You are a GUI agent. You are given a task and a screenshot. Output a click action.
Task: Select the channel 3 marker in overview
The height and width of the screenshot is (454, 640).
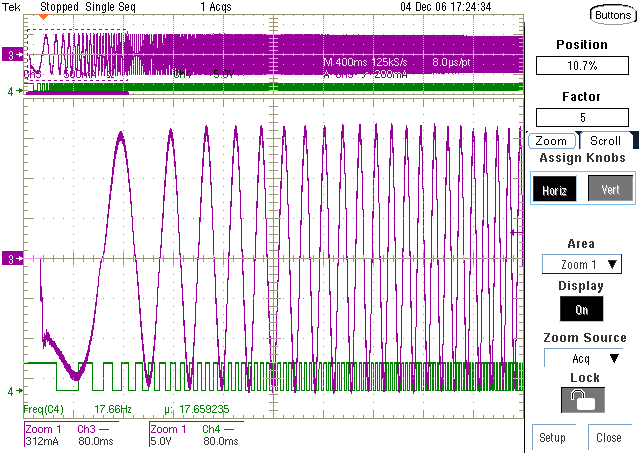click(x=12, y=54)
